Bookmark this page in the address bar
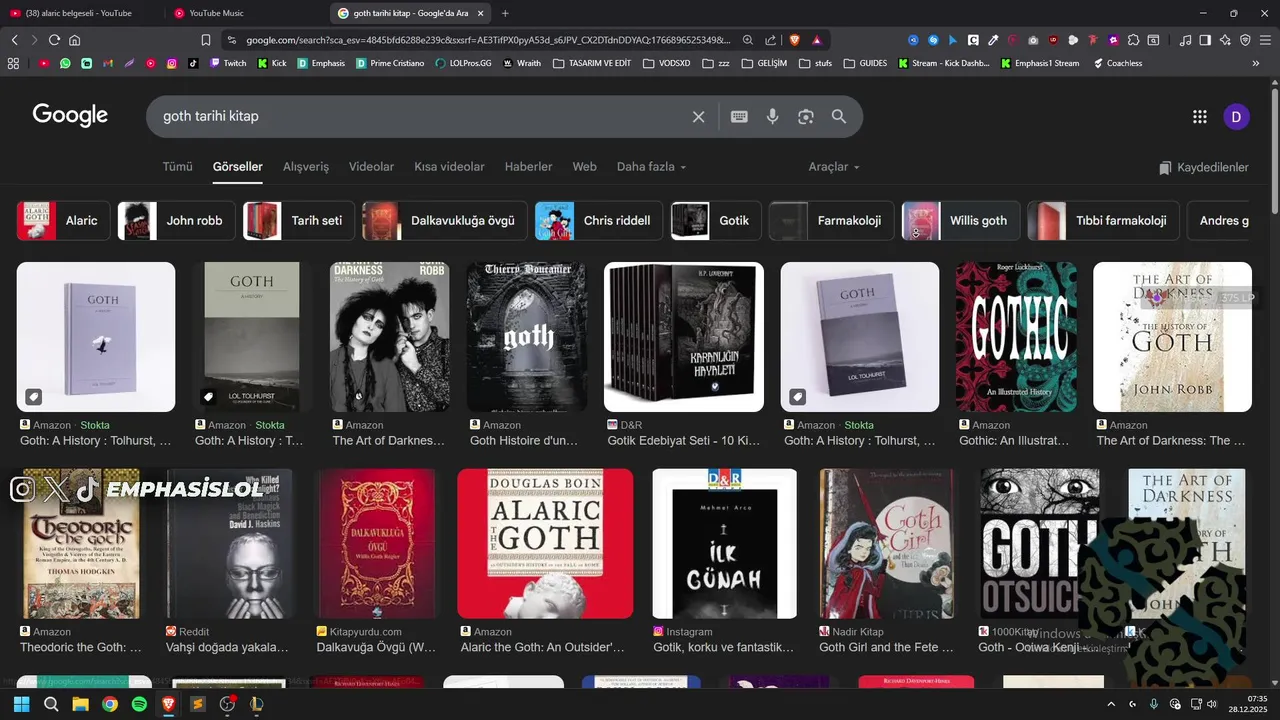The height and width of the screenshot is (720, 1280). coord(206,40)
